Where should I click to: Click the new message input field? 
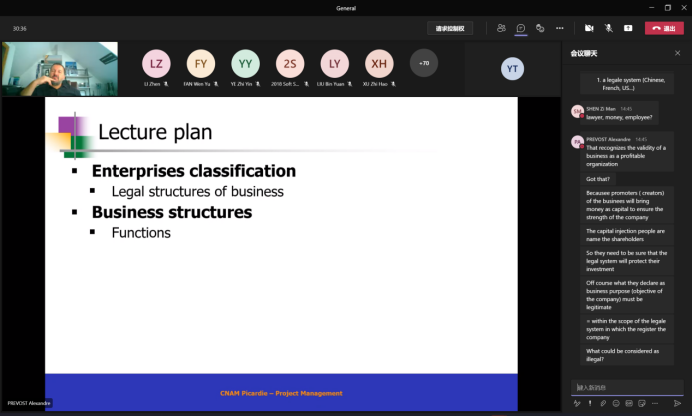click(x=625, y=387)
